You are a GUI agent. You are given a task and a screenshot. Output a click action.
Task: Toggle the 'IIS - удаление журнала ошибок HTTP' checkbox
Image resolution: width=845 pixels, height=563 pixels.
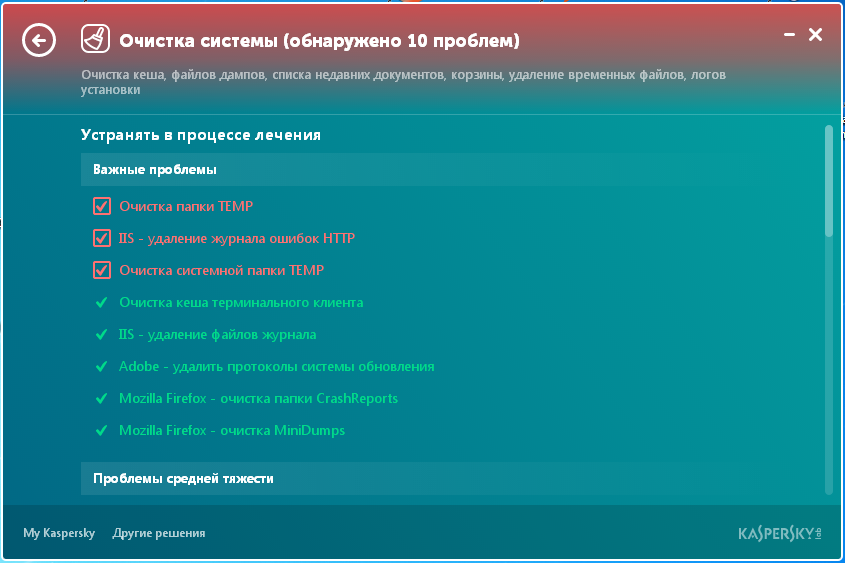102,238
